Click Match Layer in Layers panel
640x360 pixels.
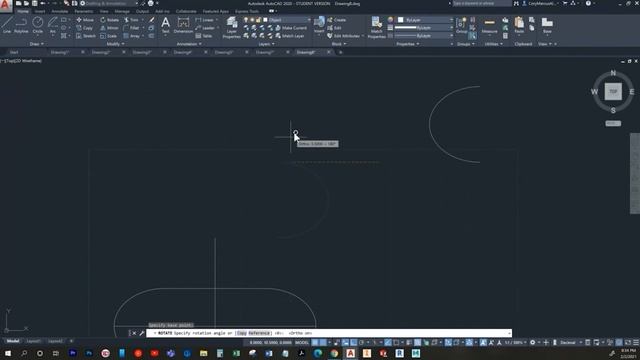[290, 36]
